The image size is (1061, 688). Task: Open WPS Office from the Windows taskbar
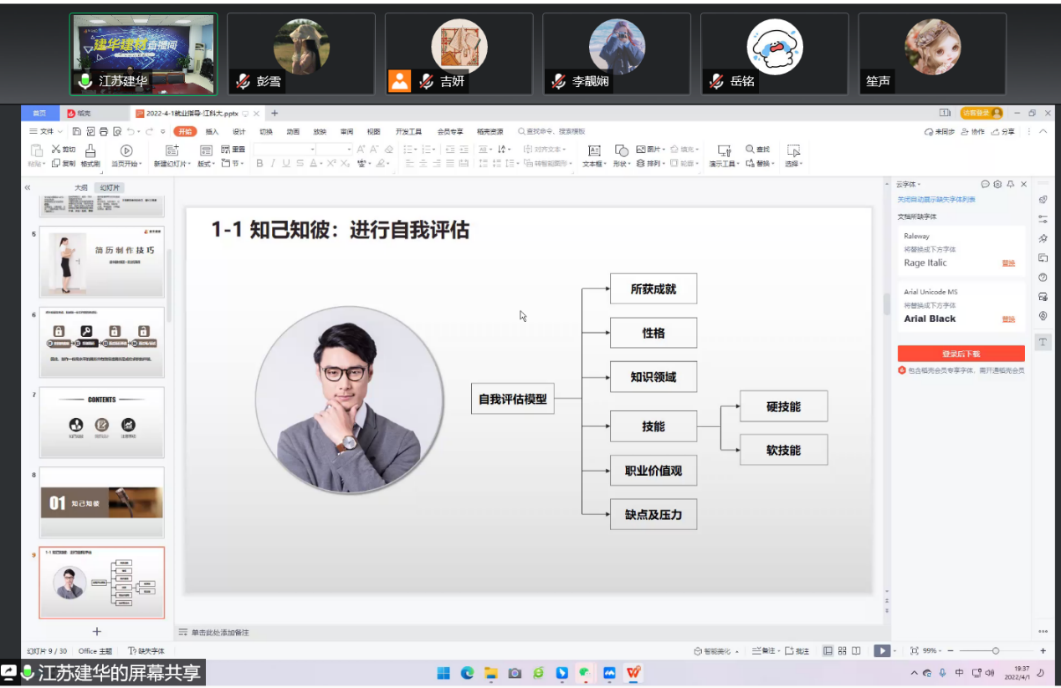[633, 673]
